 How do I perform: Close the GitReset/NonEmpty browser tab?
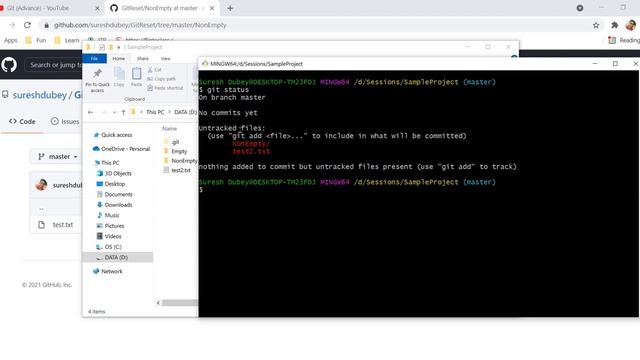(x=212, y=8)
